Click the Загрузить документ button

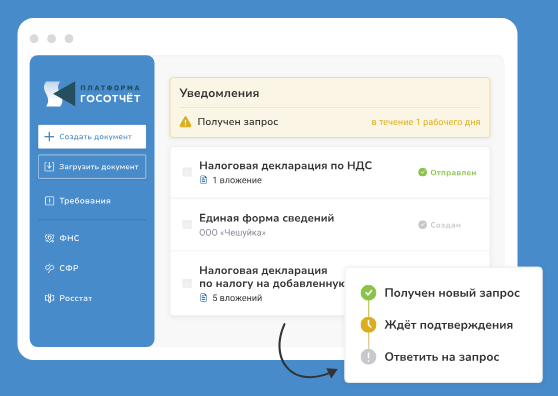(x=92, y=167)
